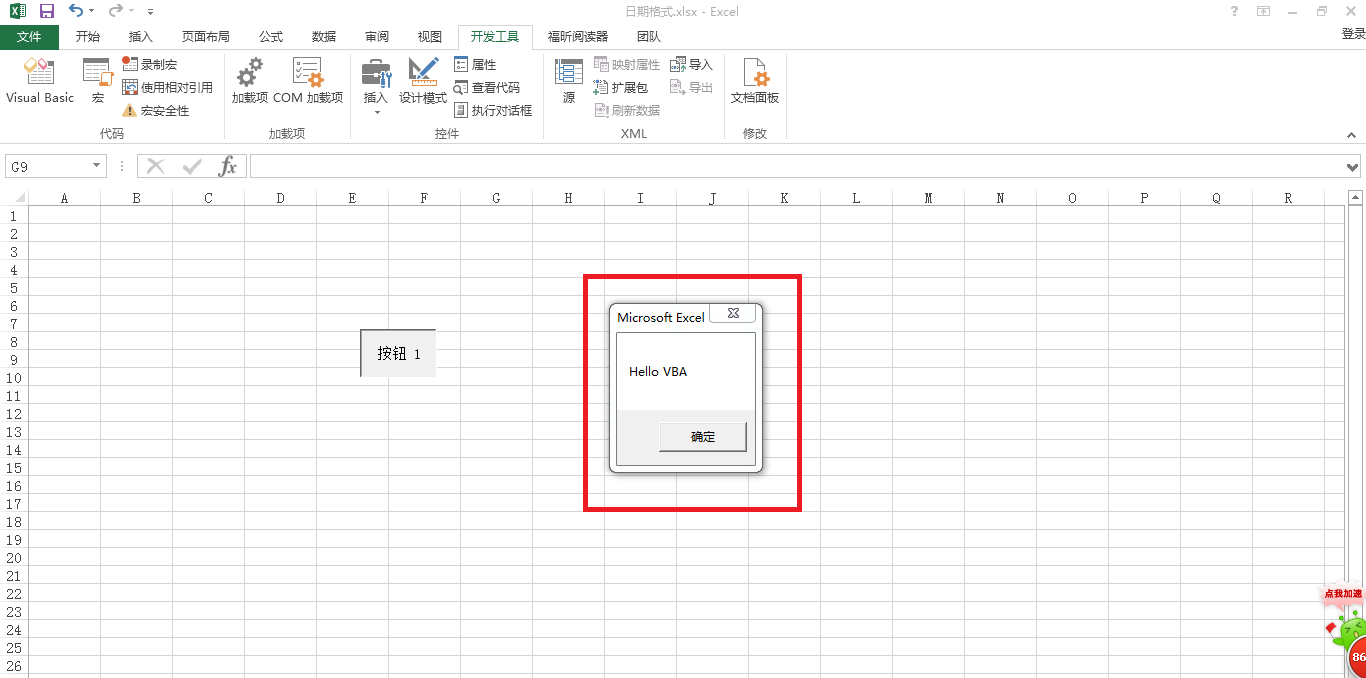Toggle 设计模式 design mode

pyautogui.click(x=423, y=81)
